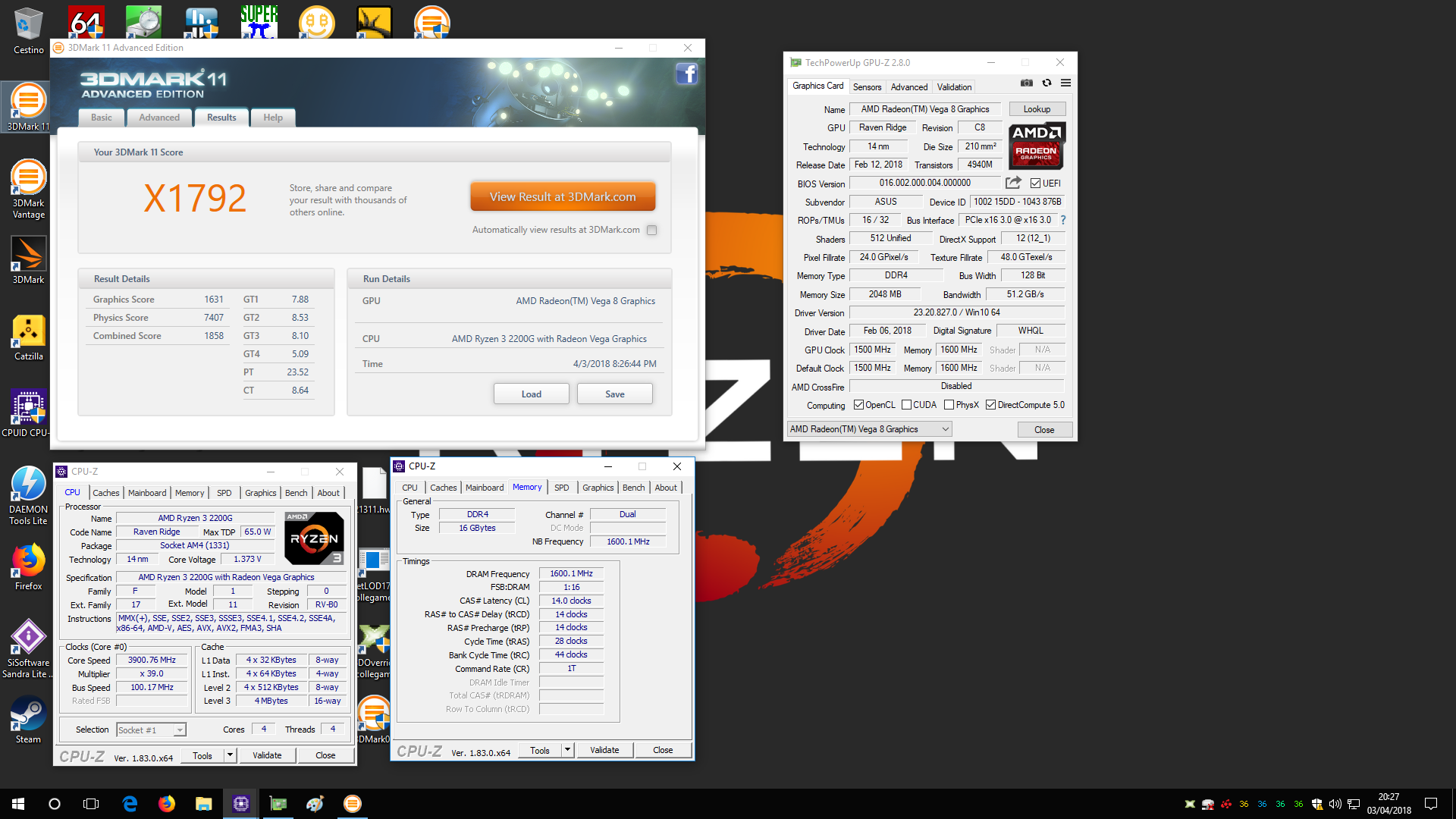Click the Core Speed value field in CPU-Z
This screenshot has width=1456, height=819.
point(152,660)
